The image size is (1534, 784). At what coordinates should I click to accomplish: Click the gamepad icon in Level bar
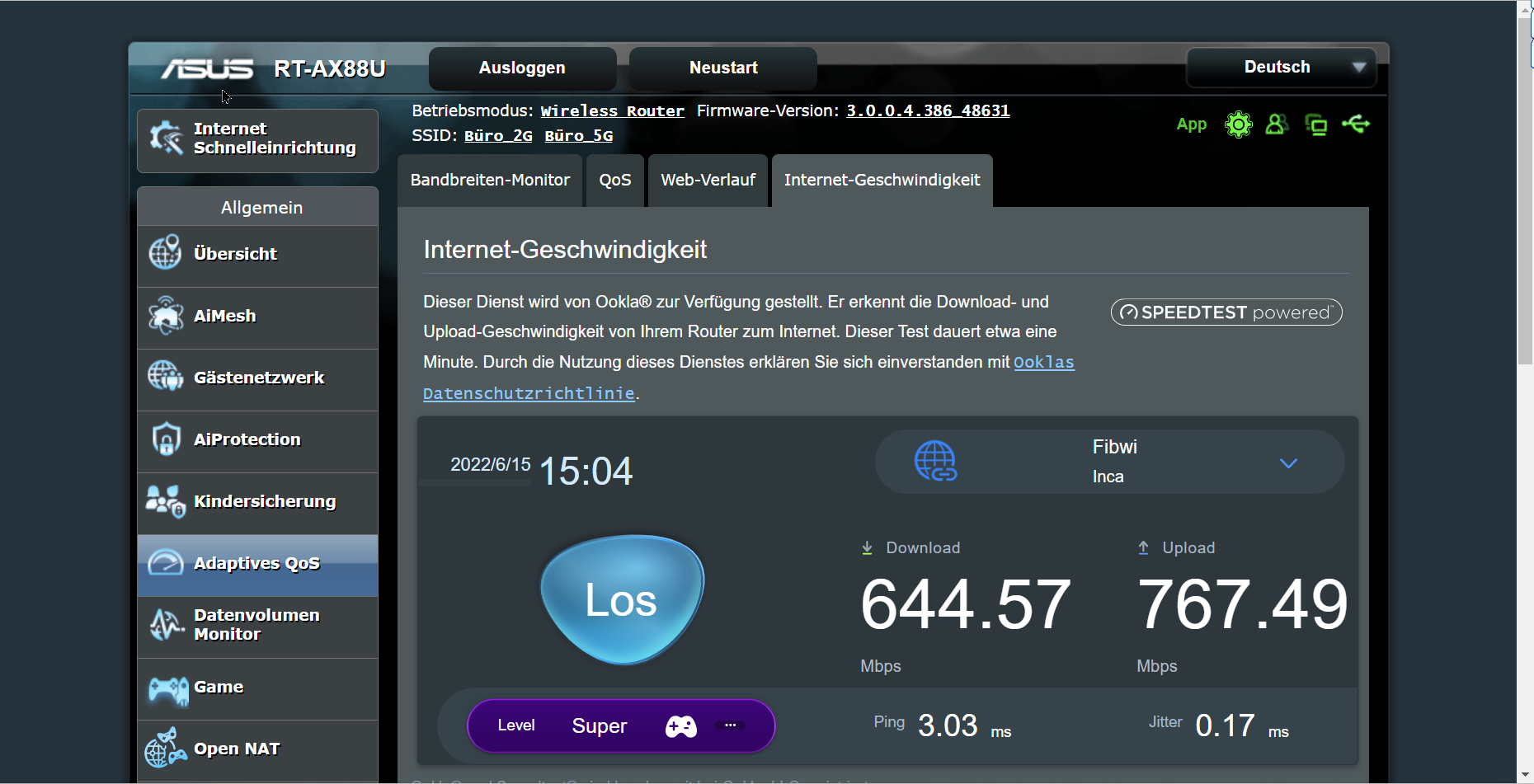tap(681, 726)
